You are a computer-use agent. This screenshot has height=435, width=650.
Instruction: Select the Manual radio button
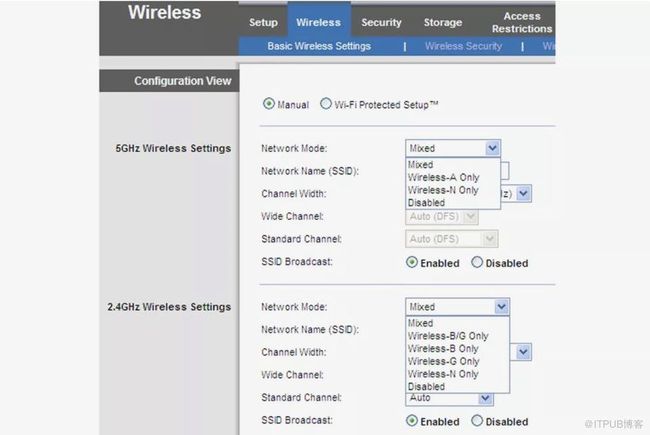268,104
